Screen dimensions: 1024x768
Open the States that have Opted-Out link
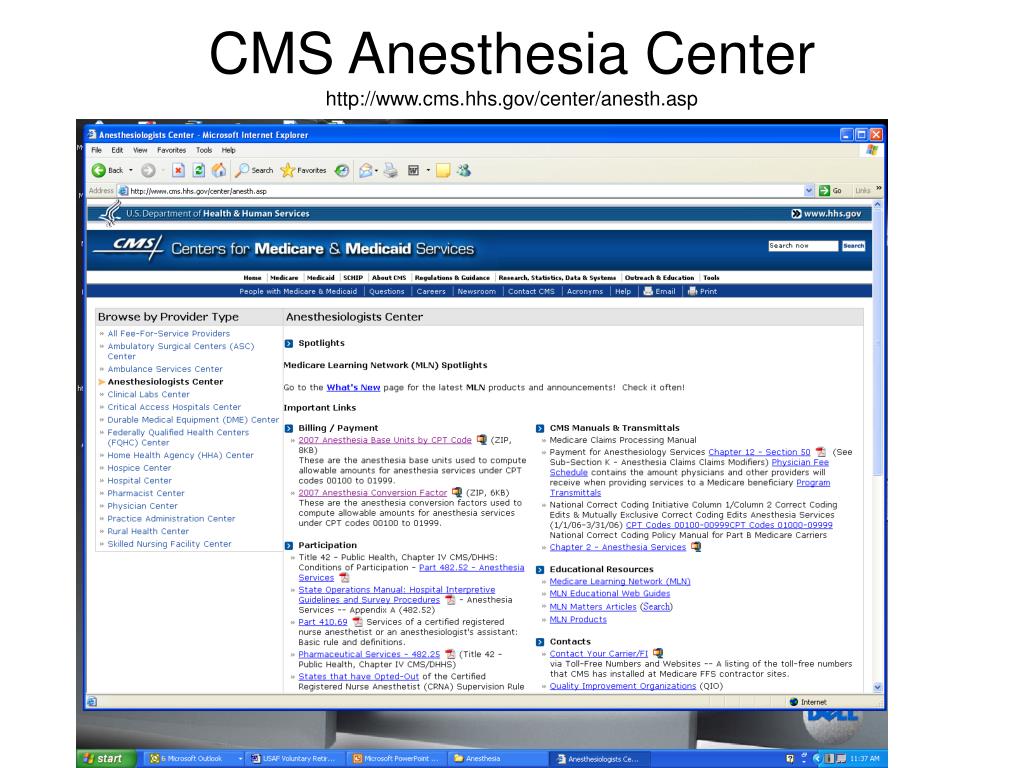[x=359, y=677]
